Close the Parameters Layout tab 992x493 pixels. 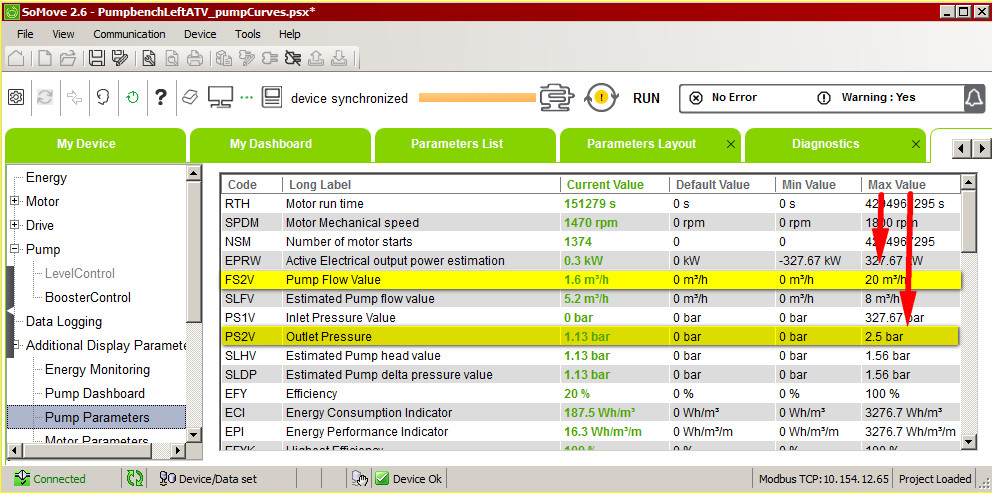tap(731, 144)
